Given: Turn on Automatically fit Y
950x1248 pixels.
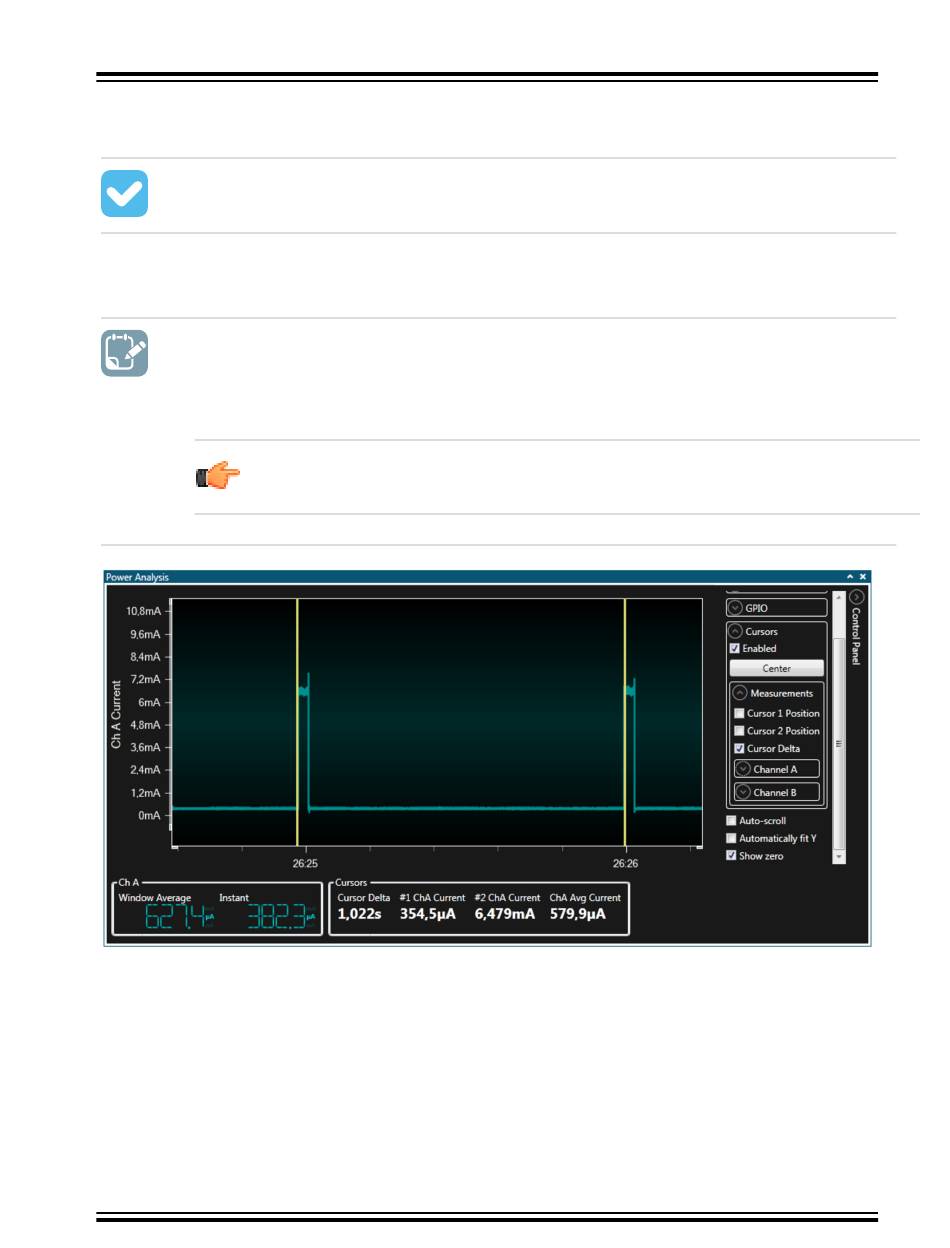Looking at the screenshot, I should pos(731,838).
